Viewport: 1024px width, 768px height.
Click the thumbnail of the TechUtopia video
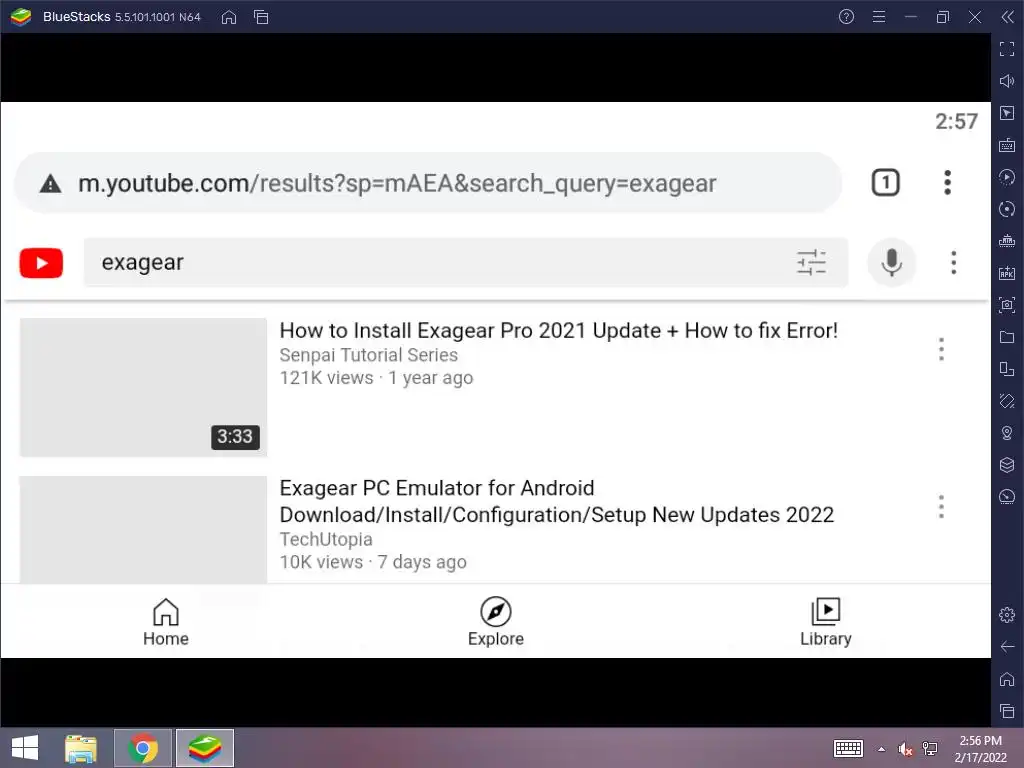pos(143,530)
